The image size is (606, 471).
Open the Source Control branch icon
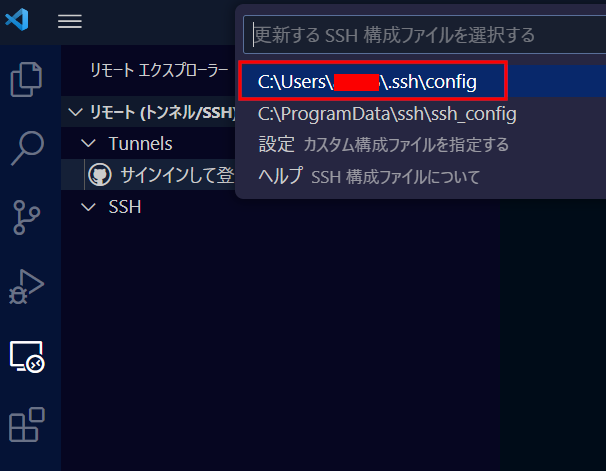(x=26, y=218)
